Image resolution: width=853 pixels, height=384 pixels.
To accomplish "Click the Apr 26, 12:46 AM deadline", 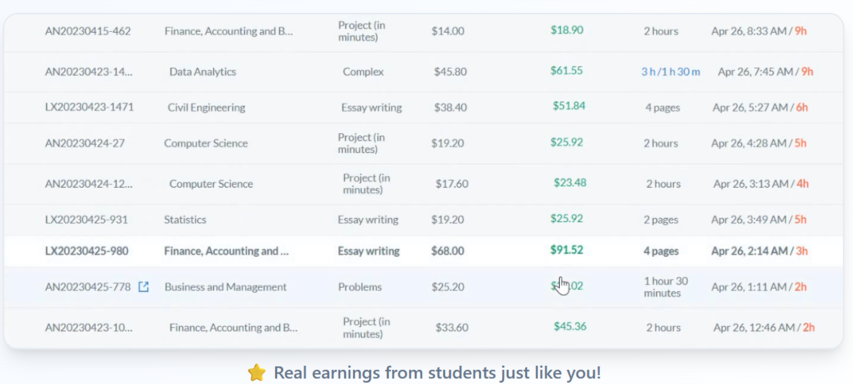I will [x=753, y=327].
